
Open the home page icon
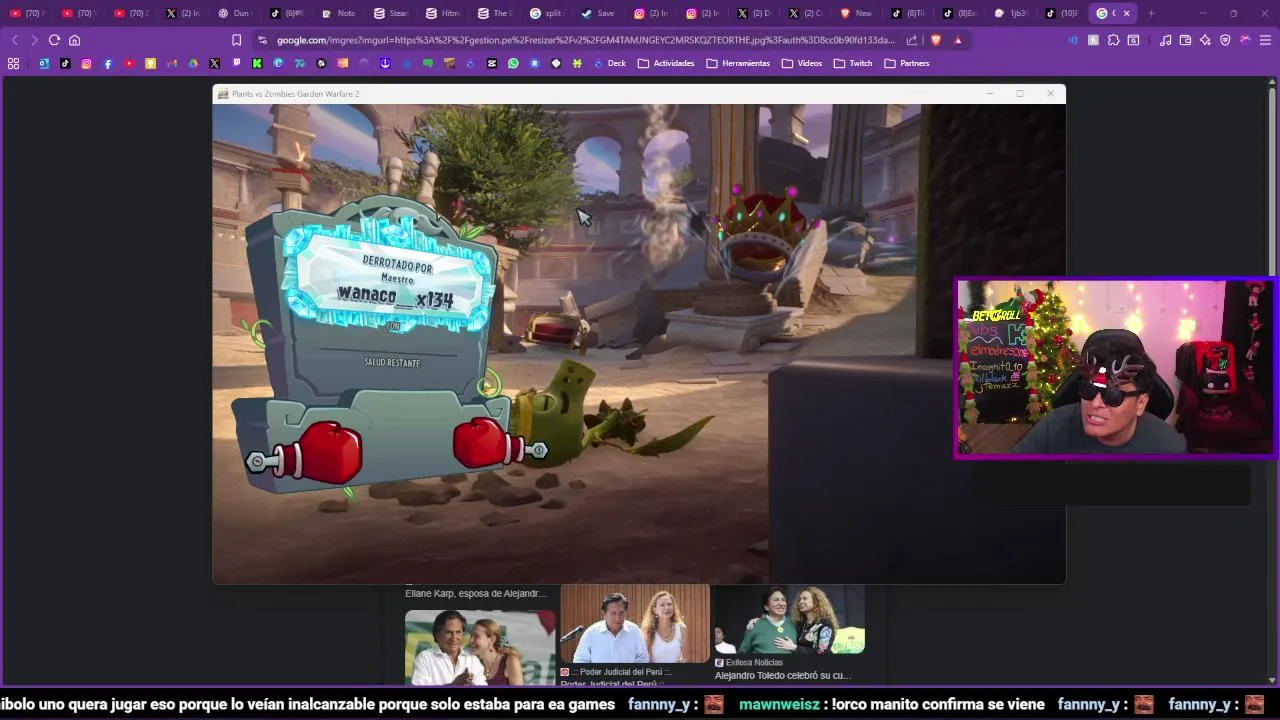74,40
